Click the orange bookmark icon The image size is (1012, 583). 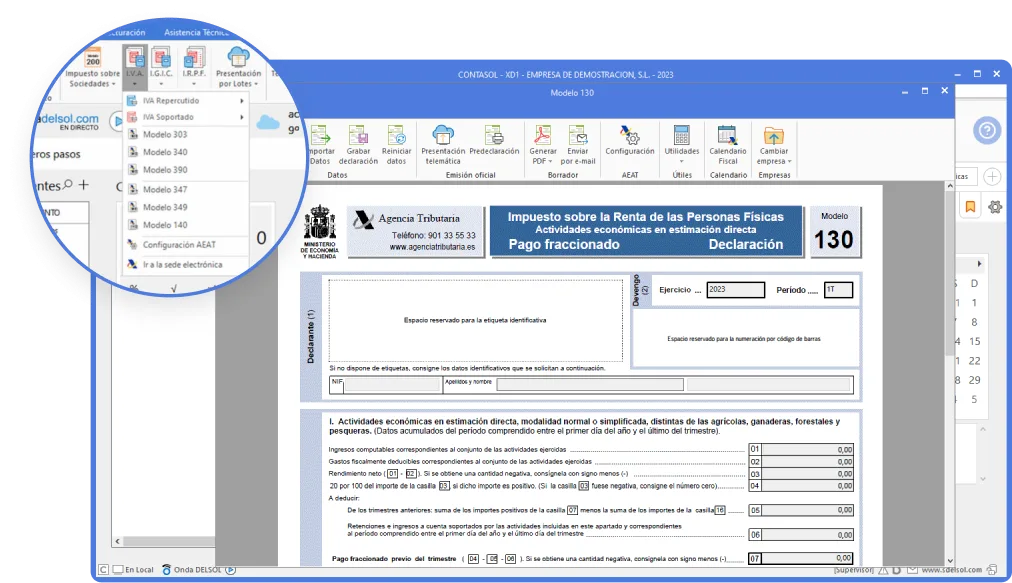coord(970,207)
